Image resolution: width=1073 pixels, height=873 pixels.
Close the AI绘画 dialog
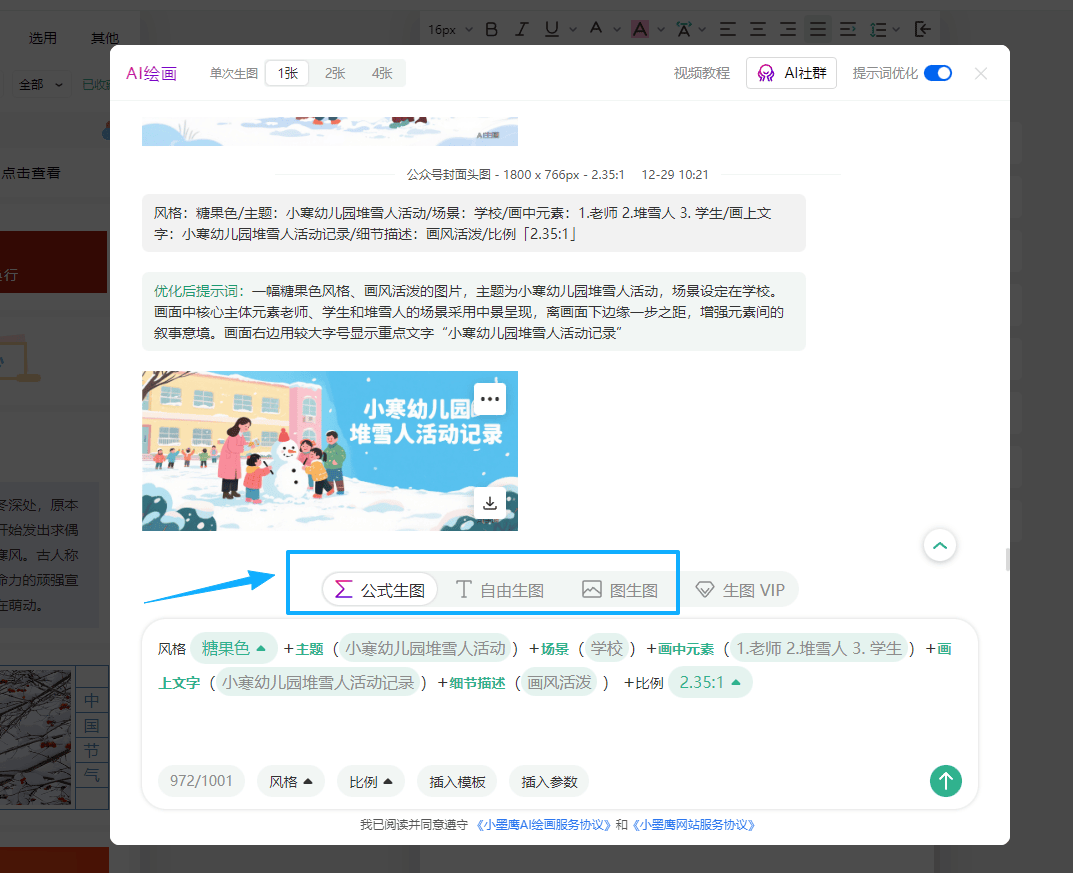(981, 73)
